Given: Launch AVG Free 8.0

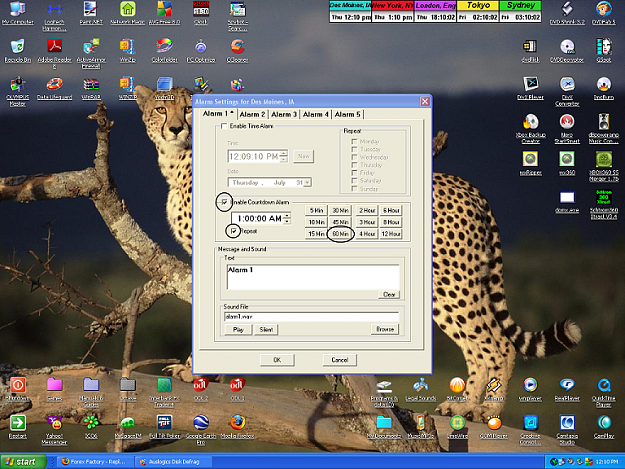Looking at the screenshot, I should click(x=164, y=13).
